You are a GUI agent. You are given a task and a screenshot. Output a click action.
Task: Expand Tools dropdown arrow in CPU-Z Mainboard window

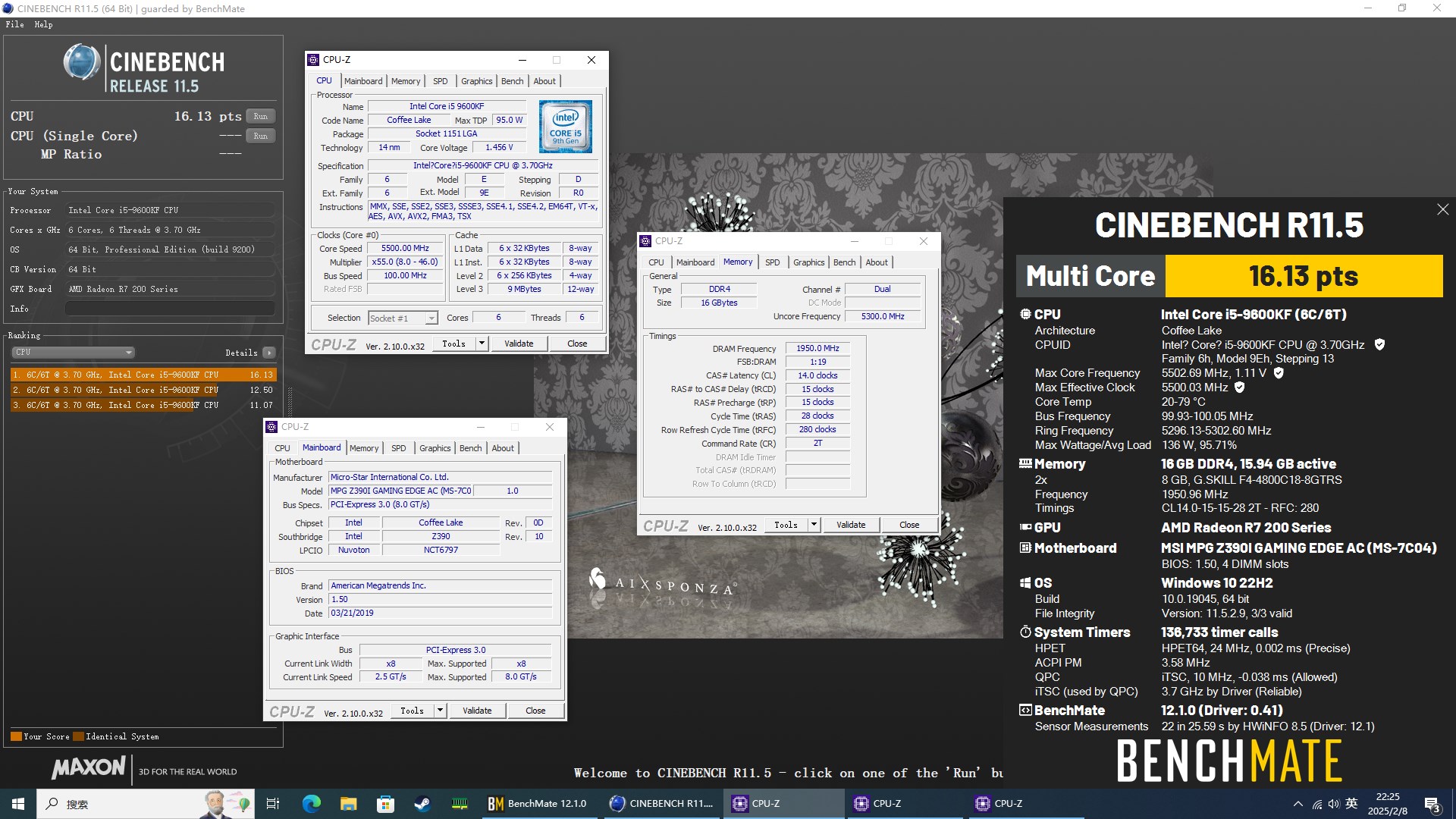[440, 711]
